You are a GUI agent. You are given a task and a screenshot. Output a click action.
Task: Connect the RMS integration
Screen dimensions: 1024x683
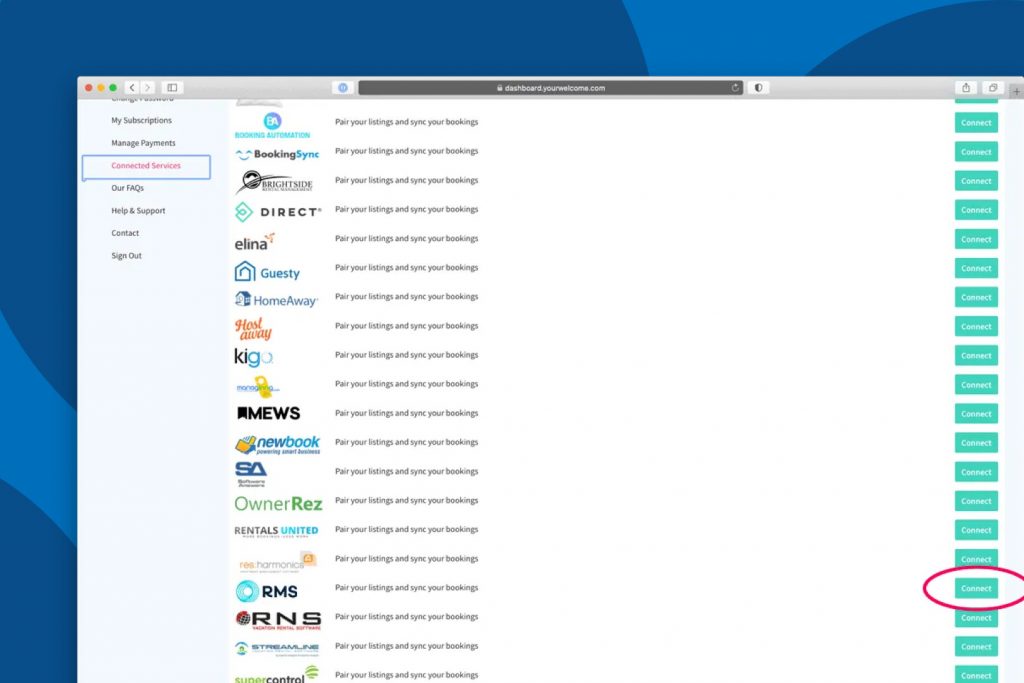pyautogui.click(x=976, y=589)
